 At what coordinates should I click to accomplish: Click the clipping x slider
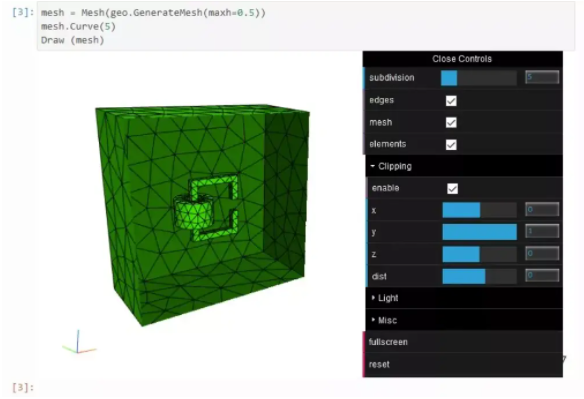[x=479, y=210]
